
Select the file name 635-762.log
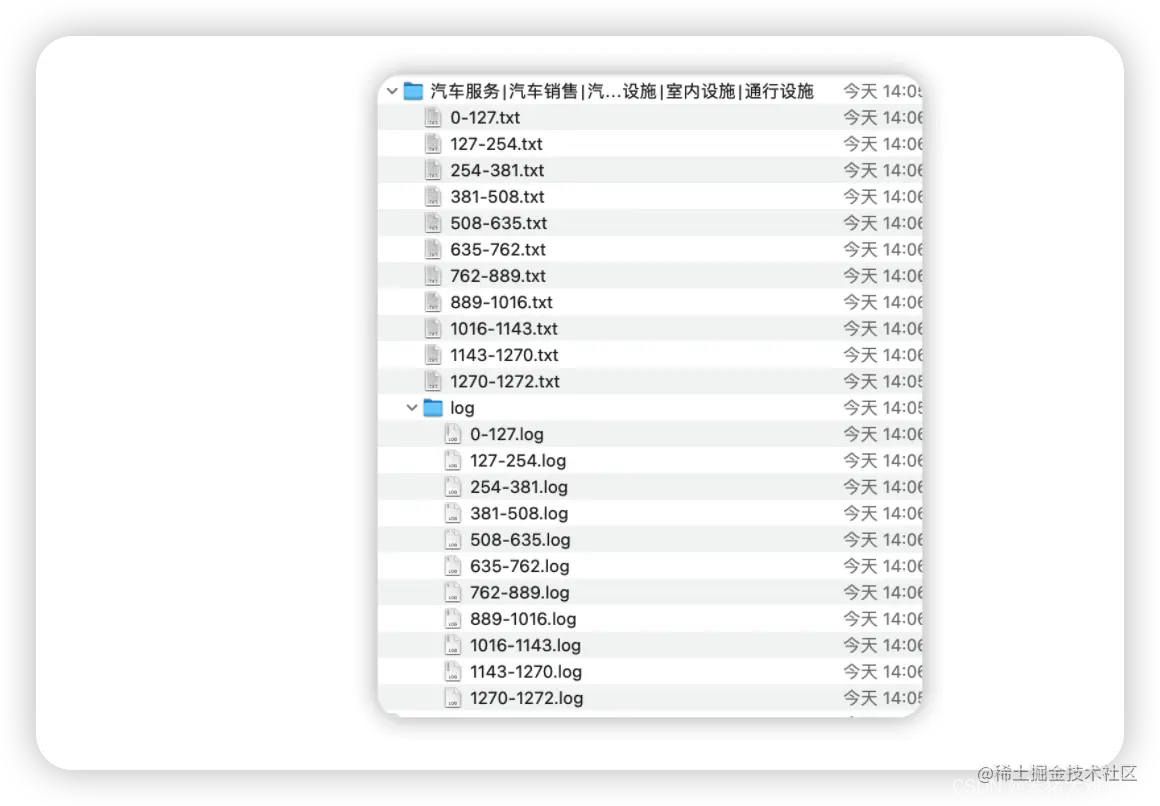pos(519,566)
